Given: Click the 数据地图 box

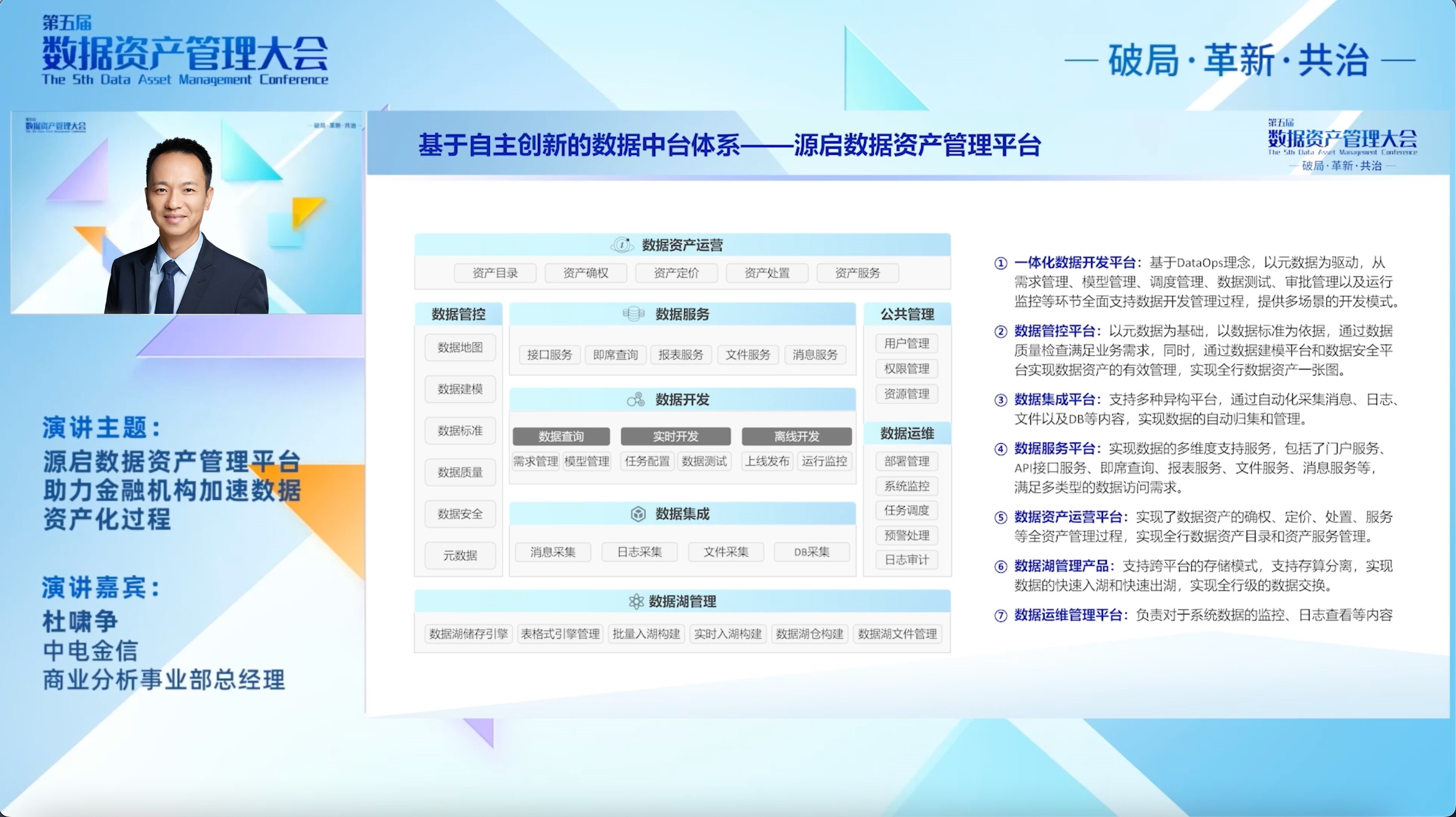Looking at the screenshot, I should click(x=460, y=347).
